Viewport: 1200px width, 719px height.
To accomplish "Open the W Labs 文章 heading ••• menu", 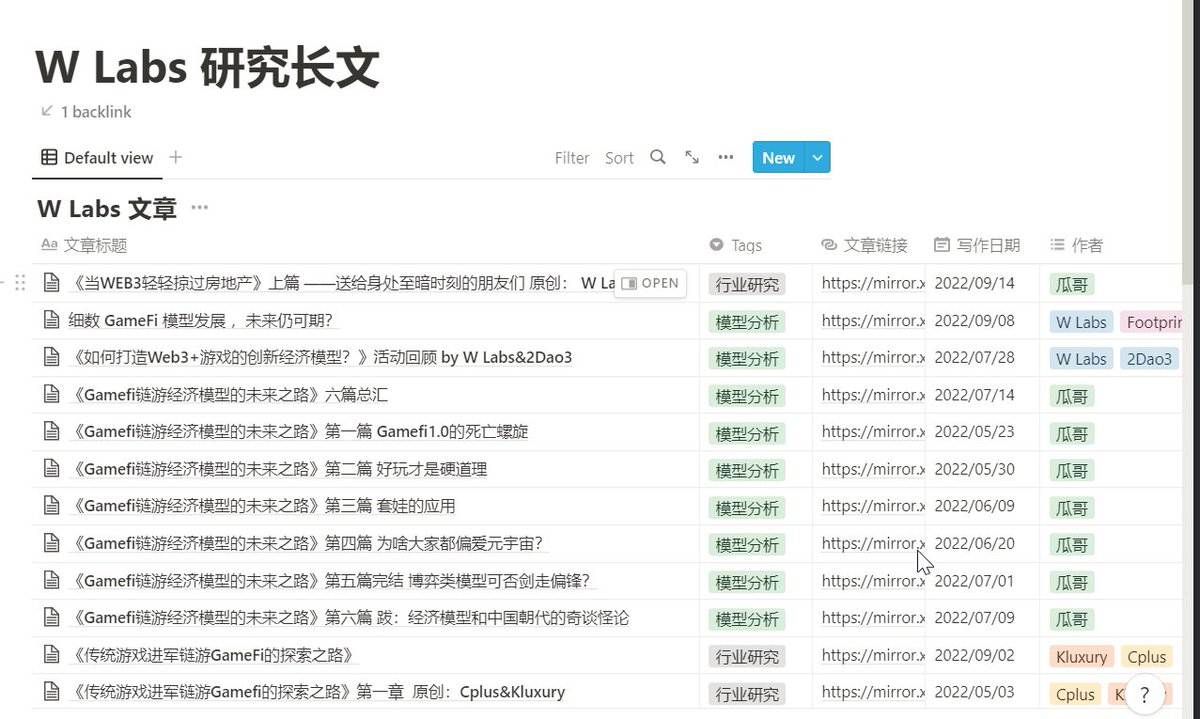I will pos(199,208).
